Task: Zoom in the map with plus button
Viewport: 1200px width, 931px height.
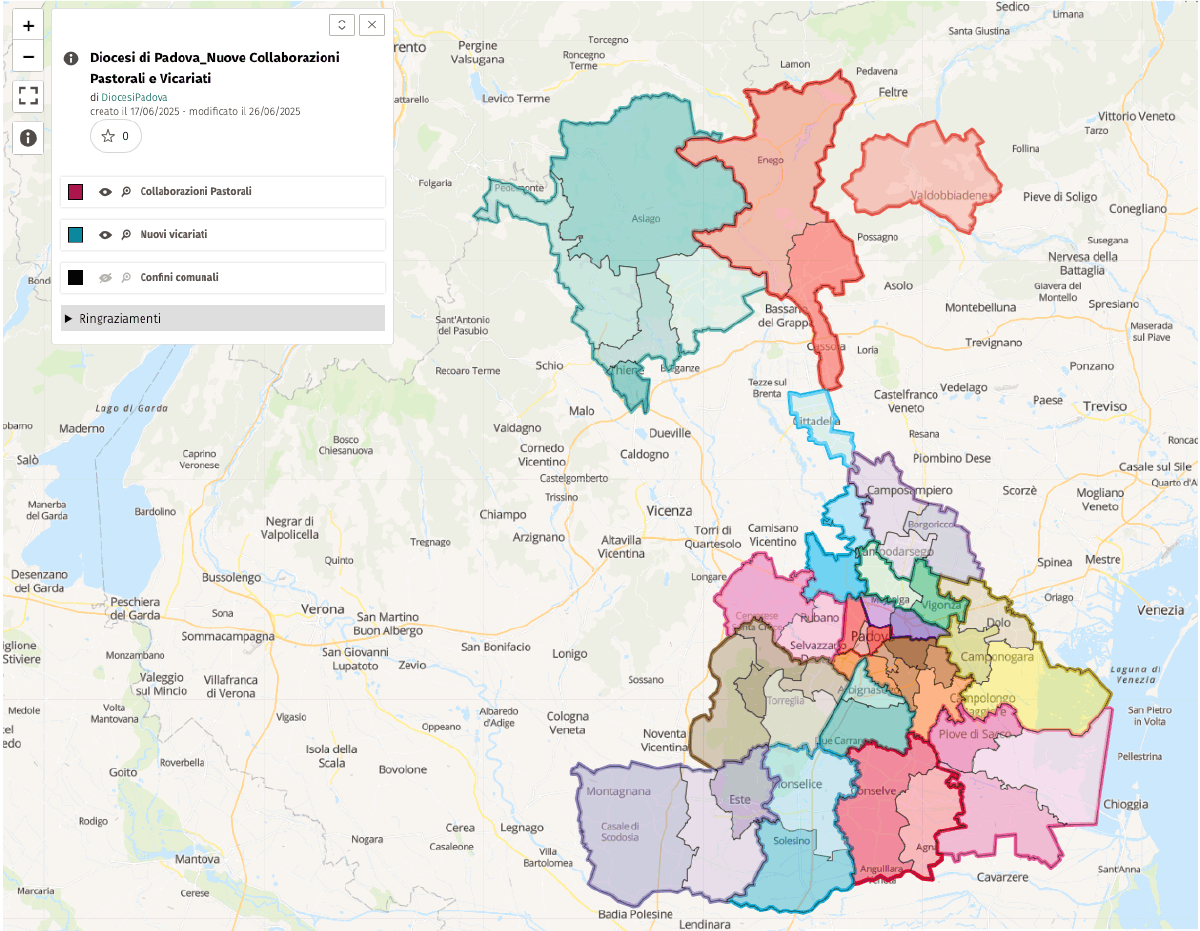Action: pos(28,26)
